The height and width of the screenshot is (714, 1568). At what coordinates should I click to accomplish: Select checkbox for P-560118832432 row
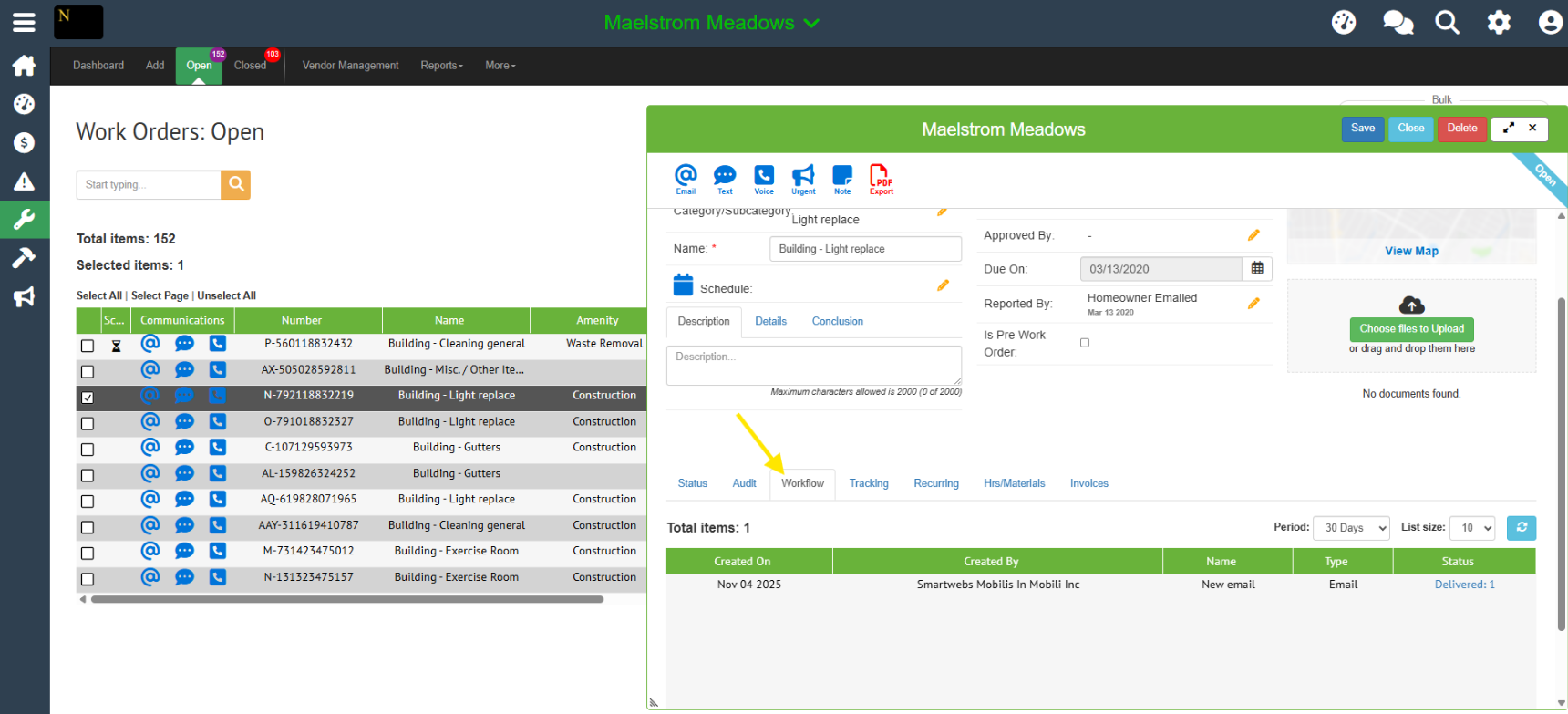click(88, 346)
